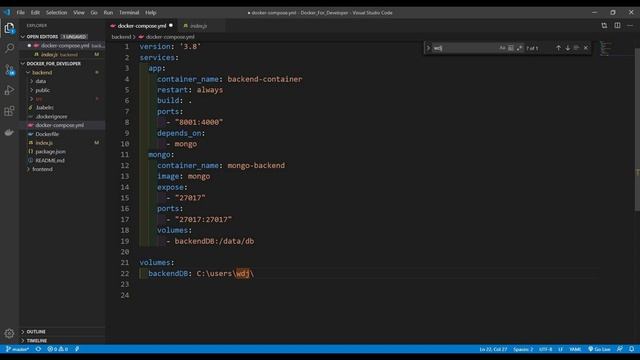Screen dimensions: 640x360
Task: Expand the frontend folder
Action: pyautogui.click(x=28, y=169)
